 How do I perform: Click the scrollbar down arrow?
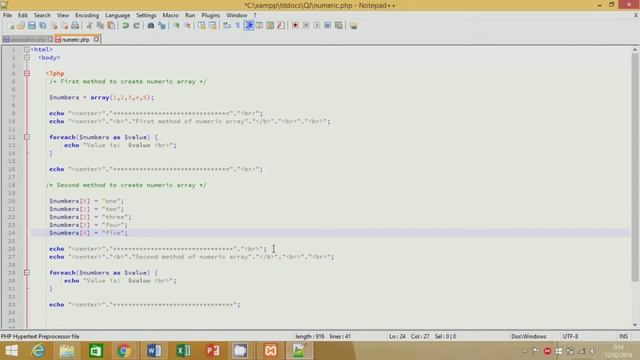[635, 324]
